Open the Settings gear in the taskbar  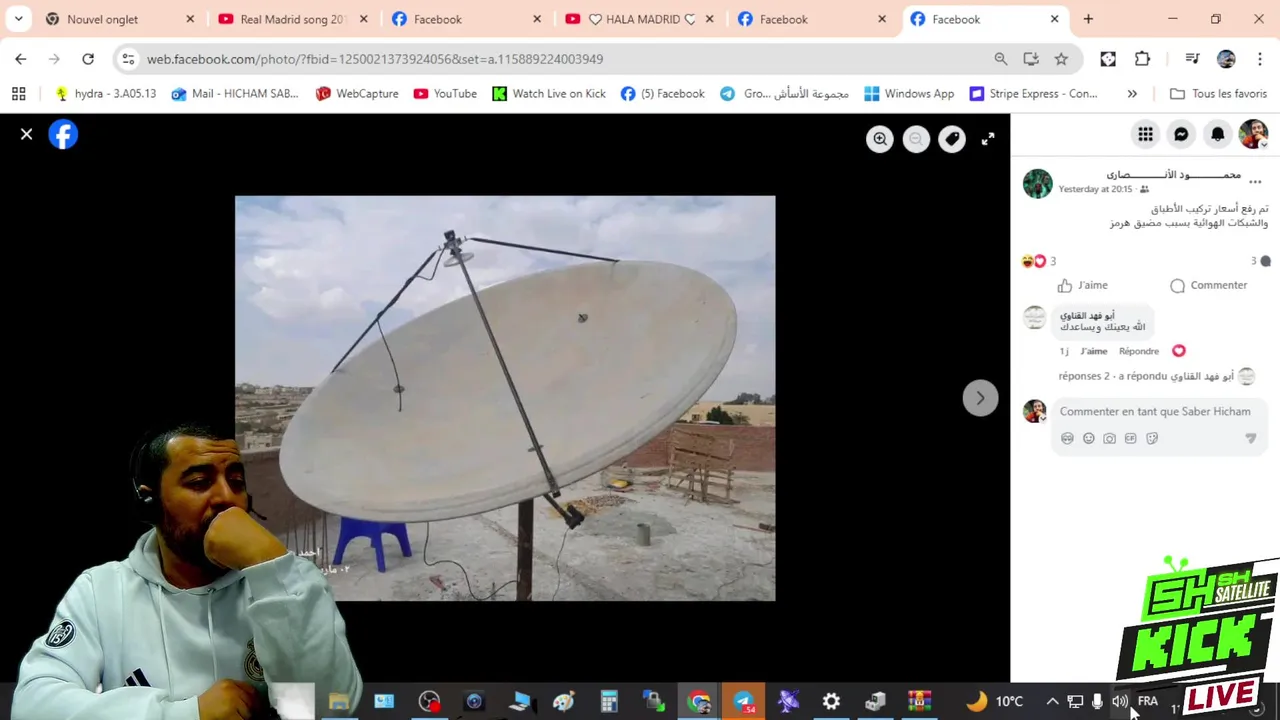pyautogui.click(x=831, y=702)
